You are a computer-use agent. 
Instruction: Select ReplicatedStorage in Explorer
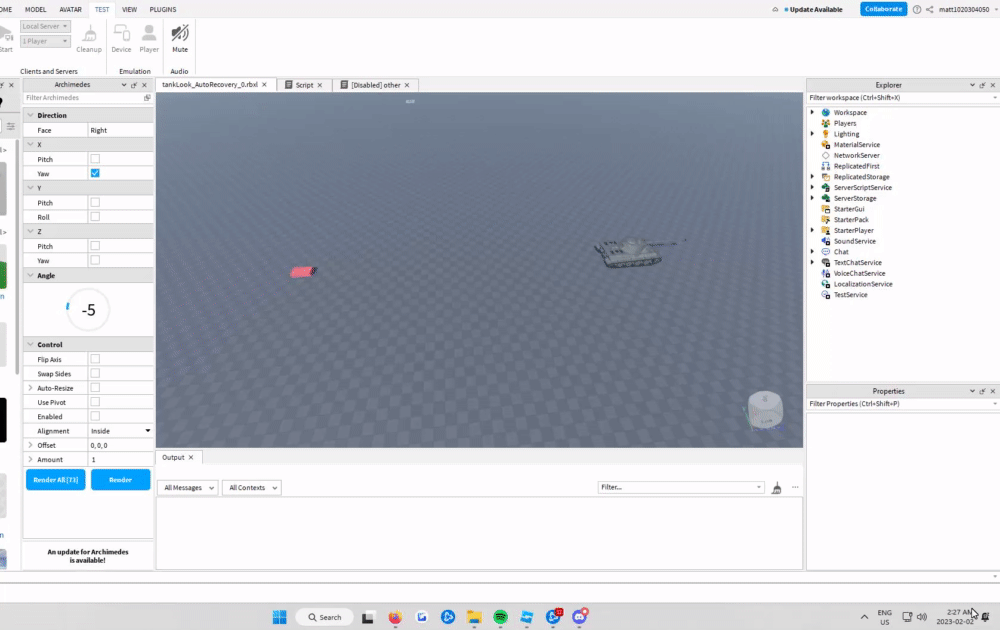(861, 177)
